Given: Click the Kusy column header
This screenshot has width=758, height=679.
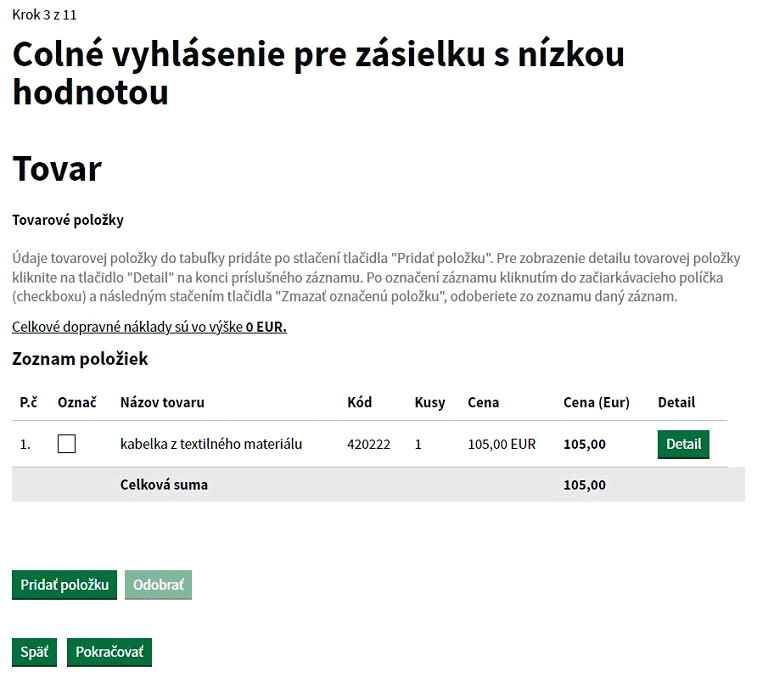Looking at the screenshot, I should (430, 403).
